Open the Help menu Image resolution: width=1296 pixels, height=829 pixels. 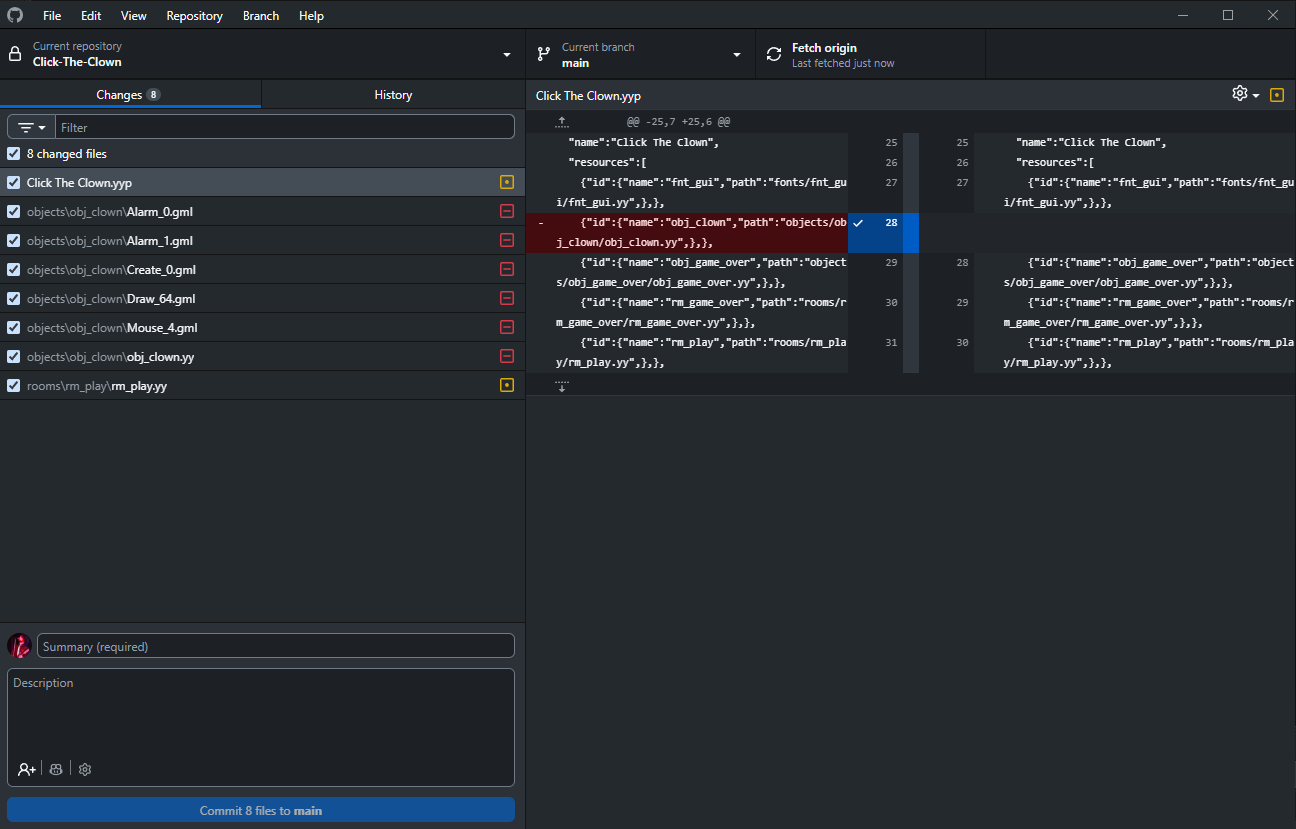(x=311, y=16)
